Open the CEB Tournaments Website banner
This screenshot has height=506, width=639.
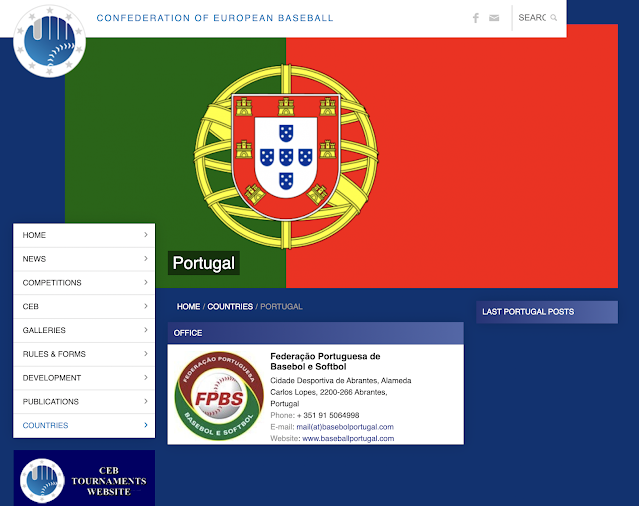(84, 478)
